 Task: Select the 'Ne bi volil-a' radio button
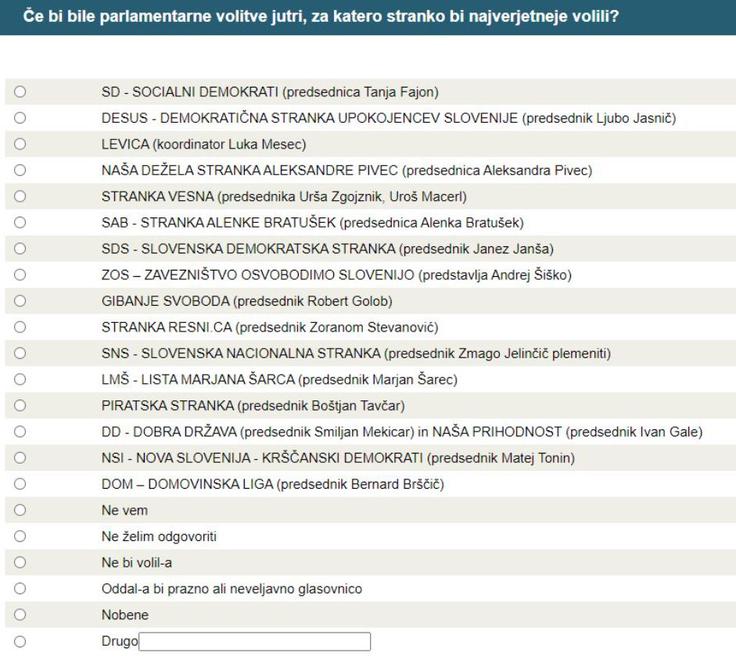point(20,562)
